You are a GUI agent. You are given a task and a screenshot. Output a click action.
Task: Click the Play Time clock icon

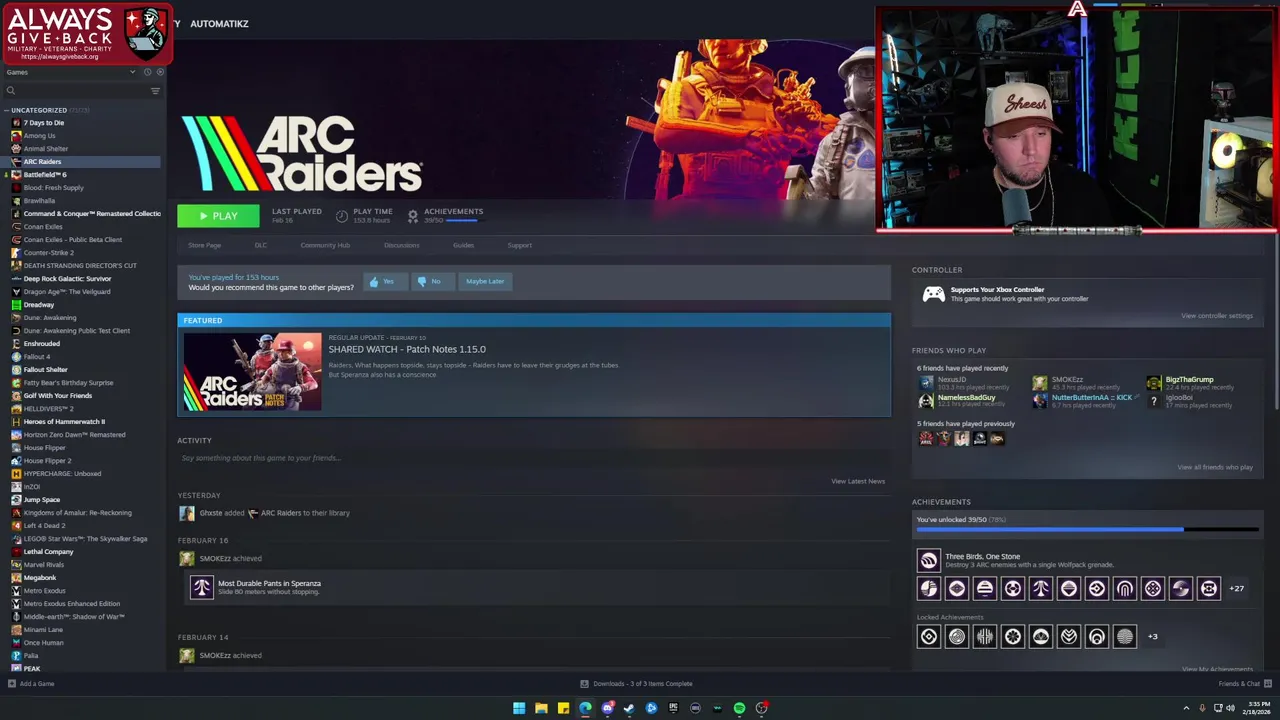coord(342,216)
